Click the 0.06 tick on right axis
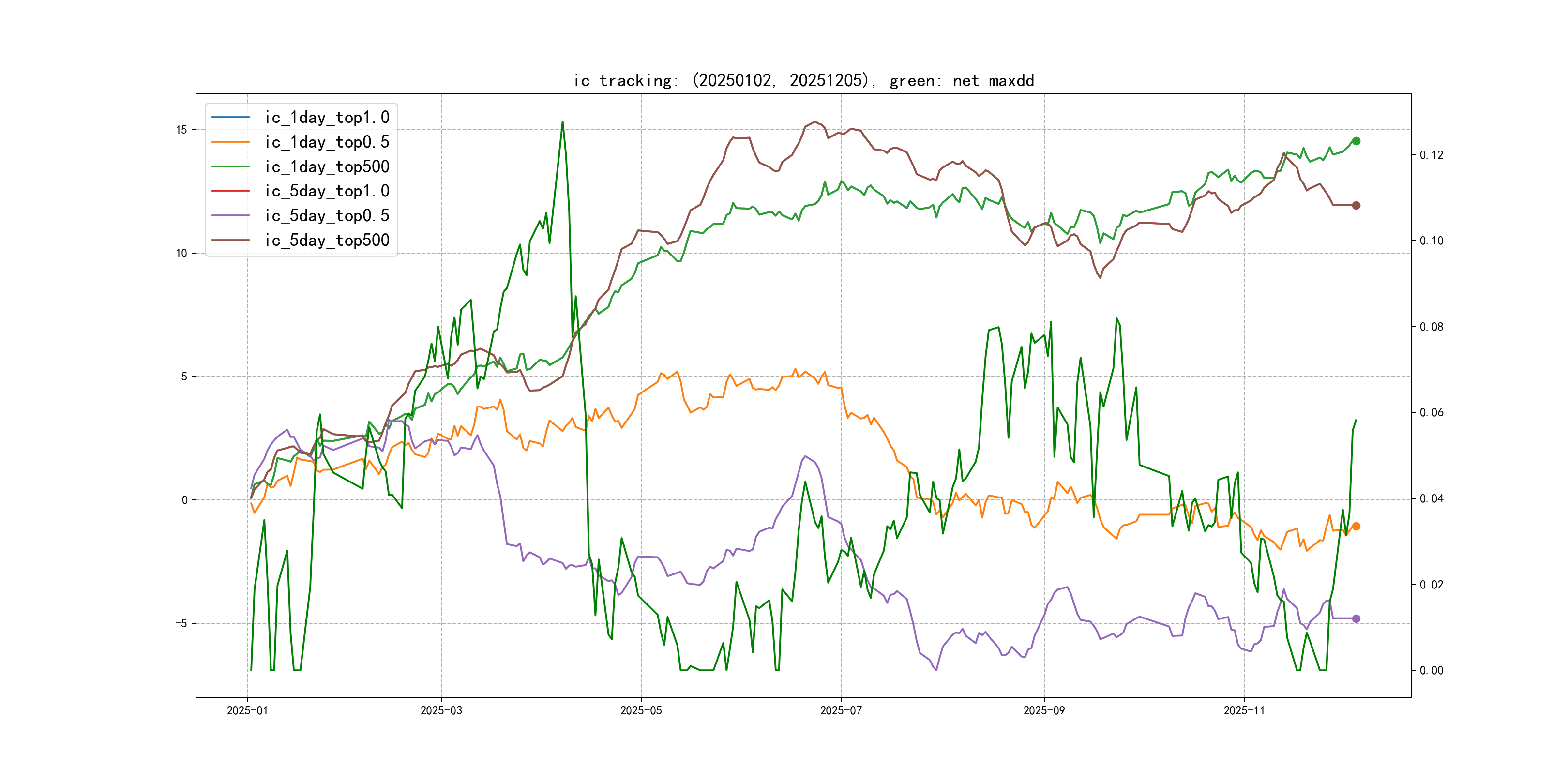 (x=1431, y=413)
